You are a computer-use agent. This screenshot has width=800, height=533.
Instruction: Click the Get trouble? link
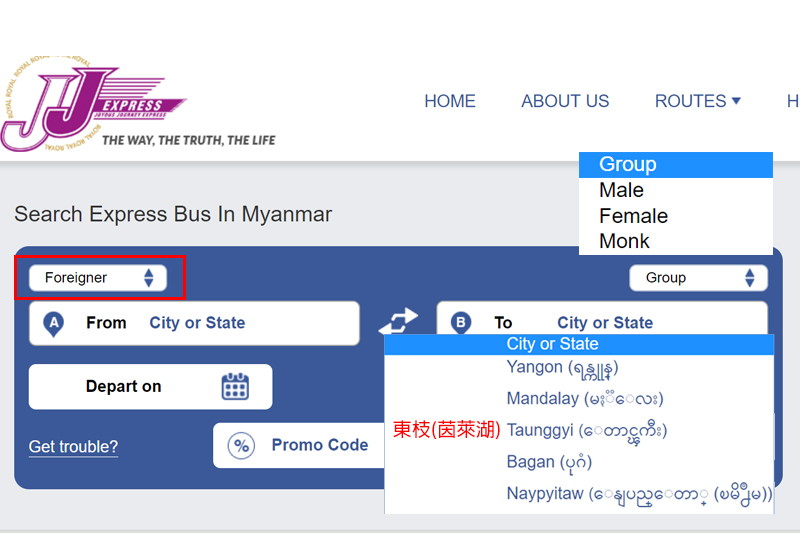73,446
